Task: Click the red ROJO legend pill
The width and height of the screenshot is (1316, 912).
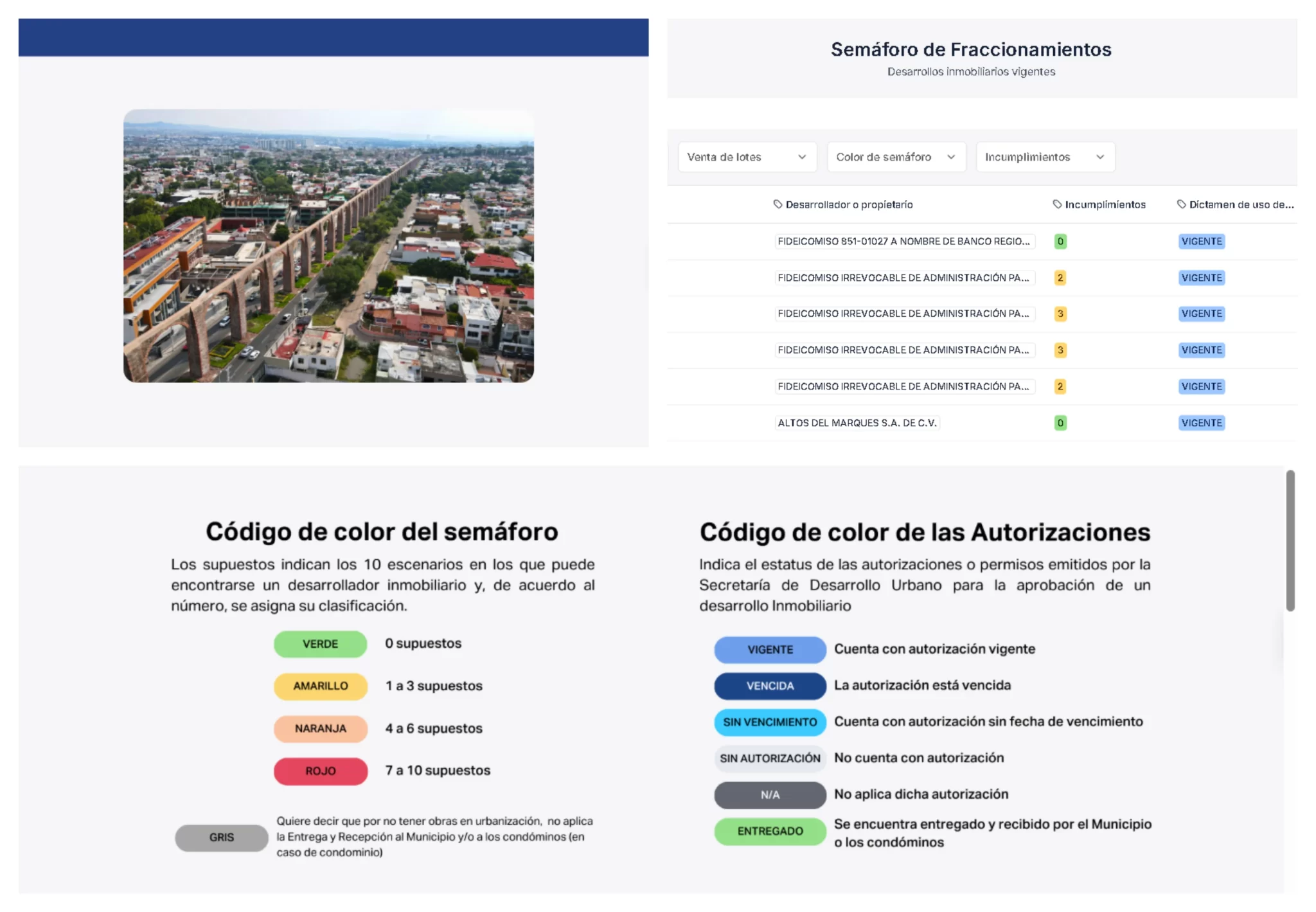Action: [x=320, y=771]
